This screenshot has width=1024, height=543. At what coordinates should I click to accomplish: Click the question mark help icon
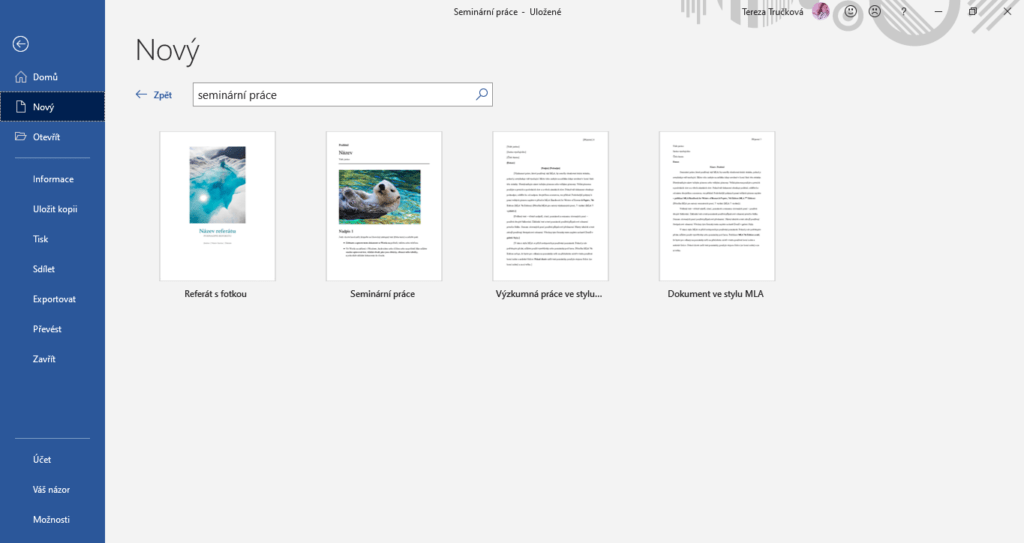pos(903,12)
